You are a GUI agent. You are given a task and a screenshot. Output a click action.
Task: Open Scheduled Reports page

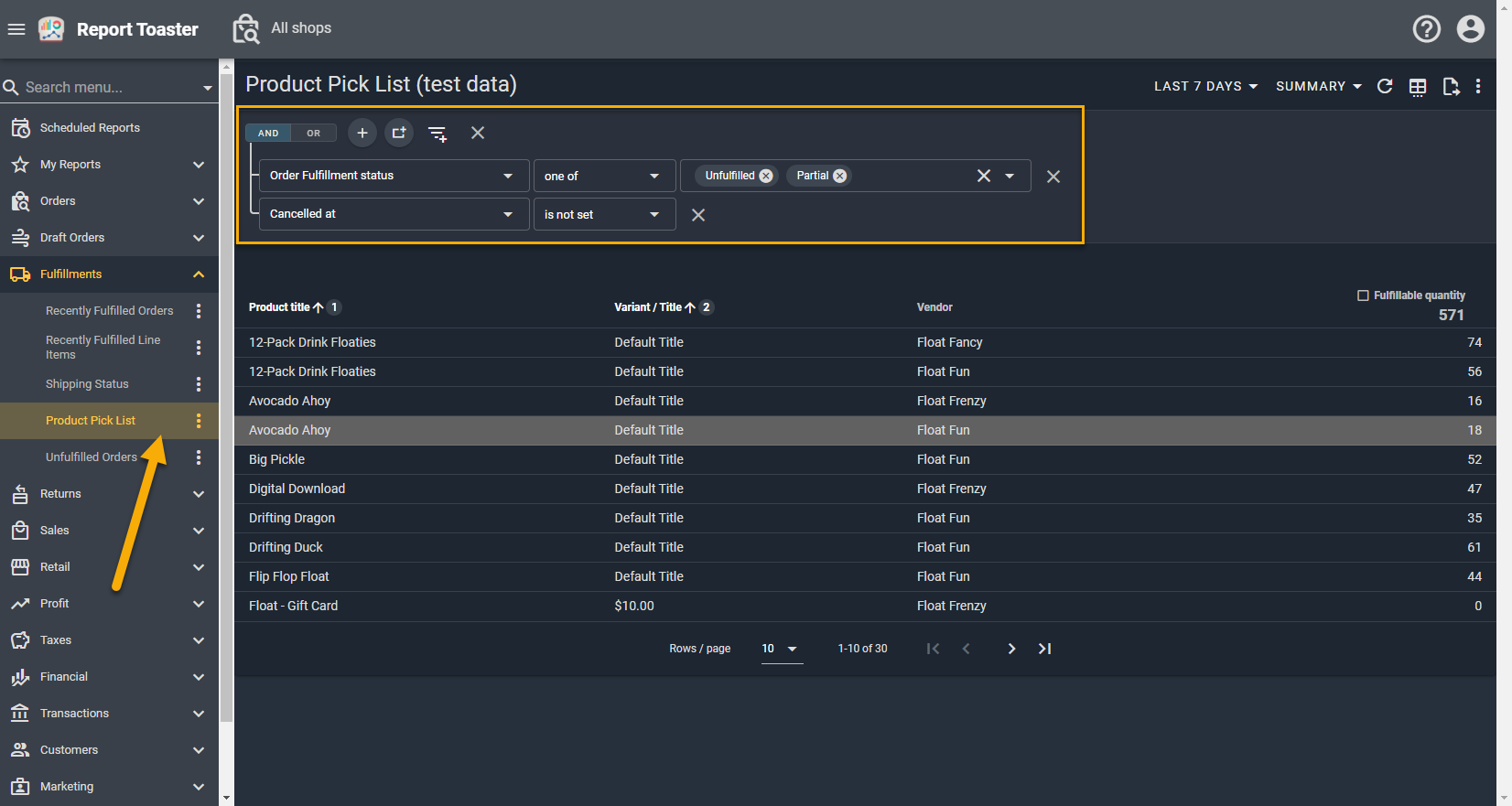click(x=90, y=128)
